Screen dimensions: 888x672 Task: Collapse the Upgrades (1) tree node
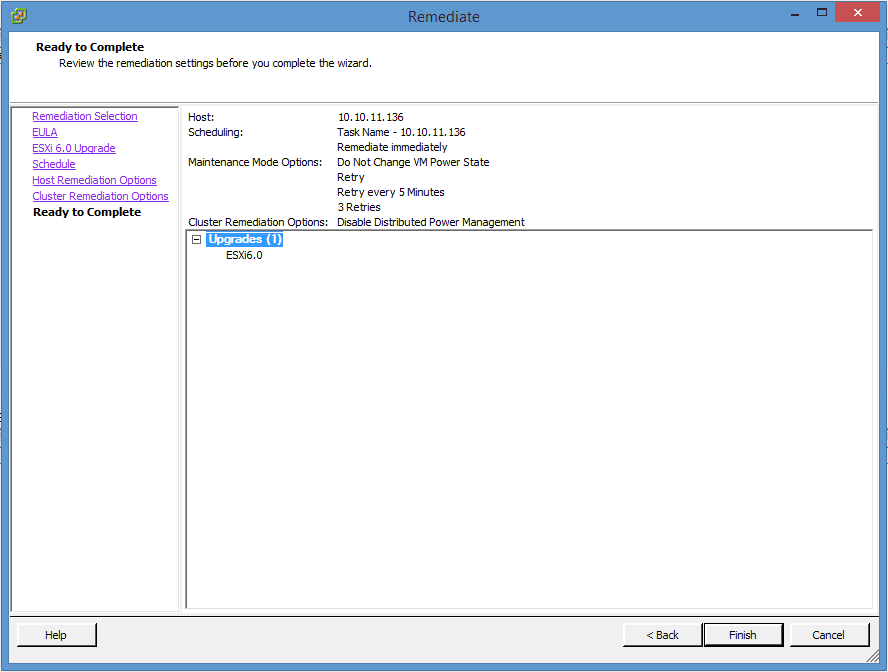(x=197, y=239)
